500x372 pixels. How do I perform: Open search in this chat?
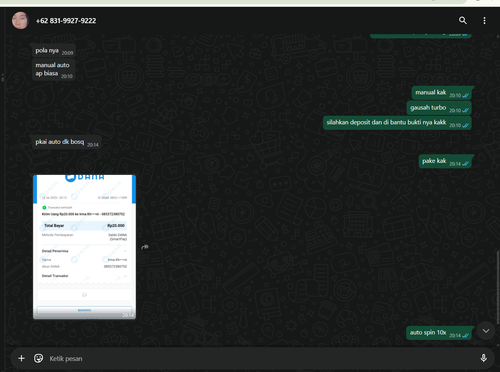coord(463,21)
